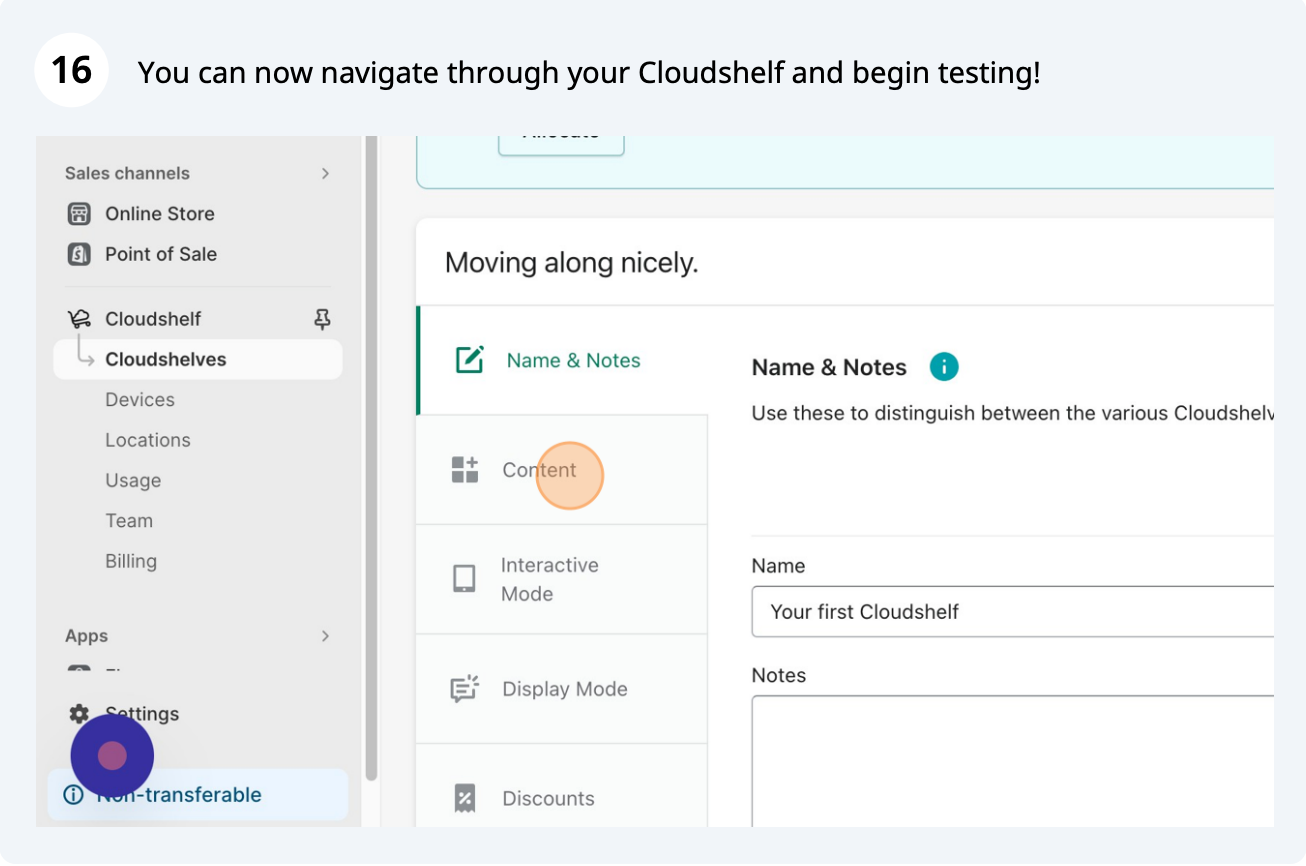Click the Sales channels heading

click(127, 174)
